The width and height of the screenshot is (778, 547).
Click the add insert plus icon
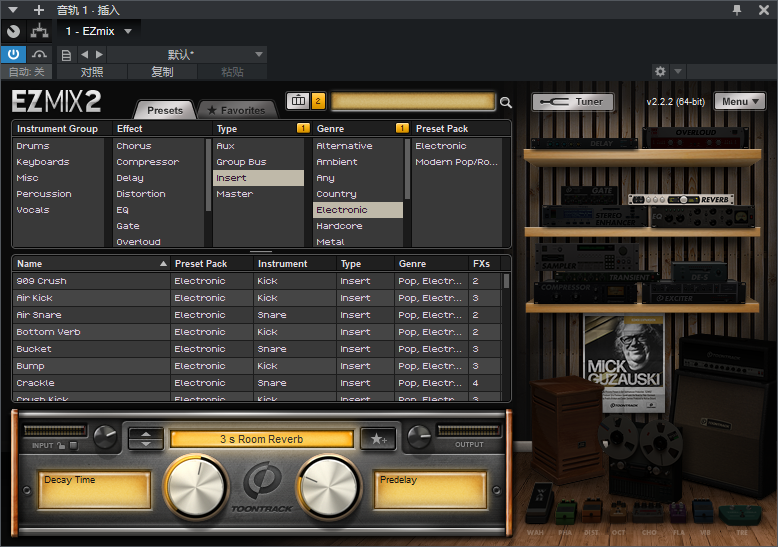[x=39, y=10]
